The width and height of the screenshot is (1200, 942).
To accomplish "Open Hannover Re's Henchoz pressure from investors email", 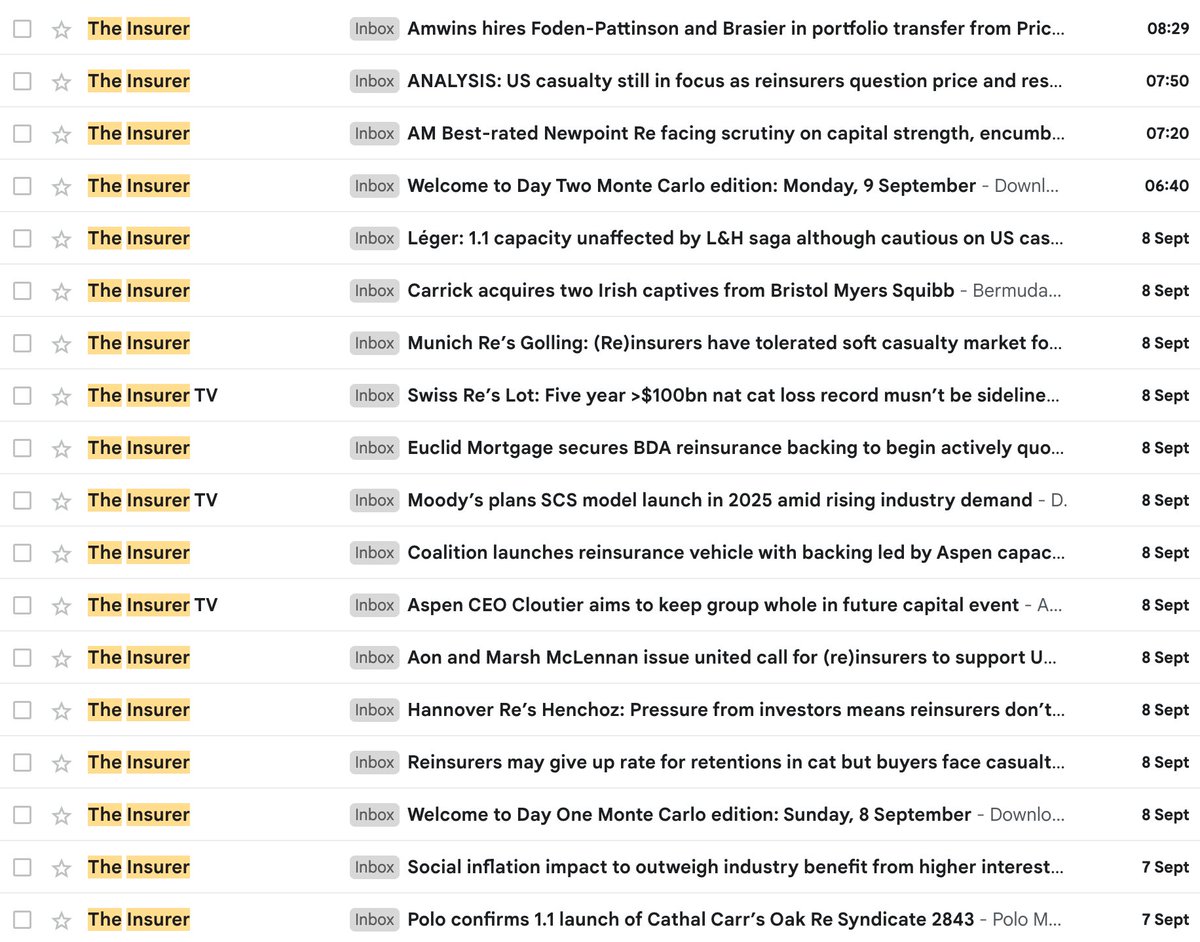I will (736, 710).
